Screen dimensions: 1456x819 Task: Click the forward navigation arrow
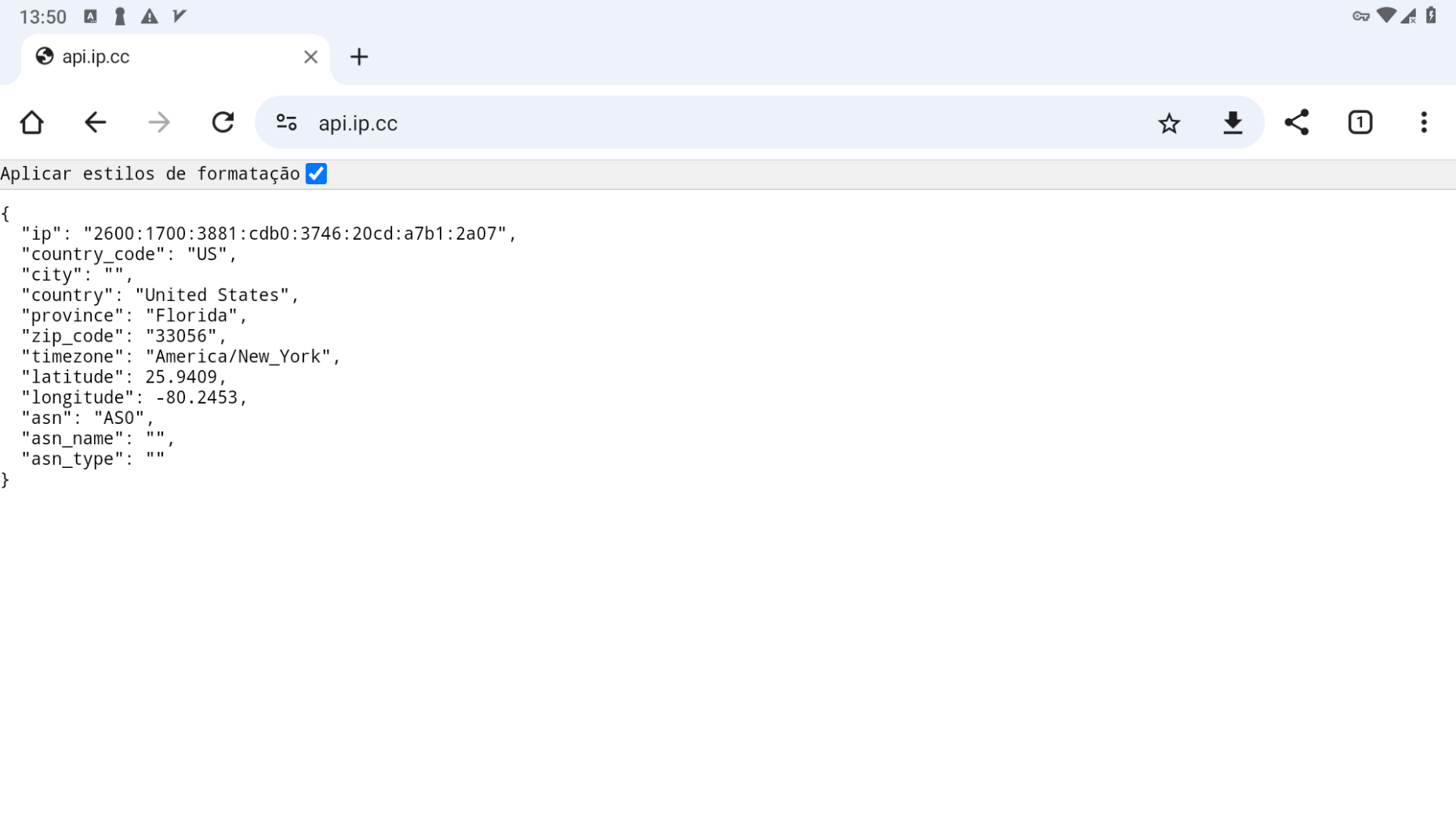point(159,123)
